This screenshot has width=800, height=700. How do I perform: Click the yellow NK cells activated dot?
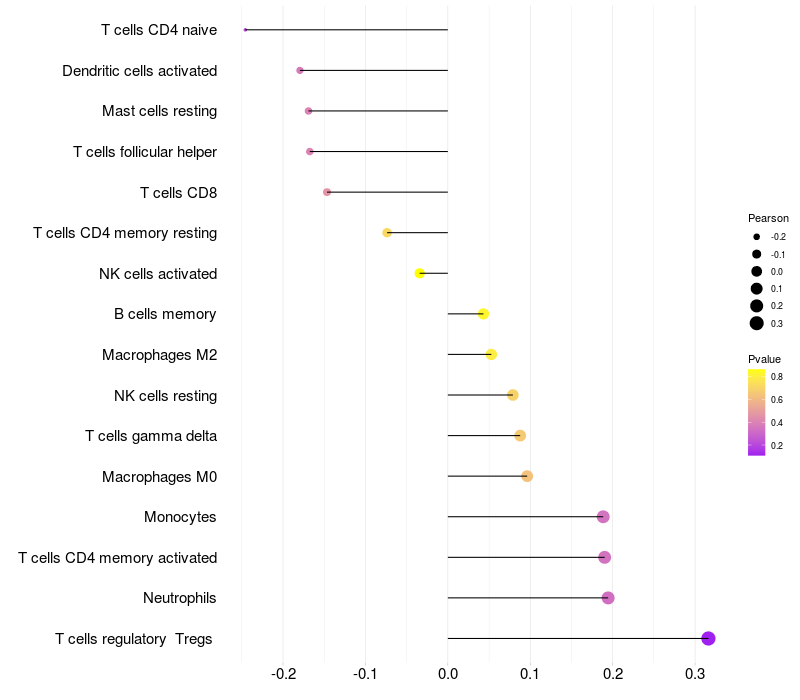pos(420,273)
